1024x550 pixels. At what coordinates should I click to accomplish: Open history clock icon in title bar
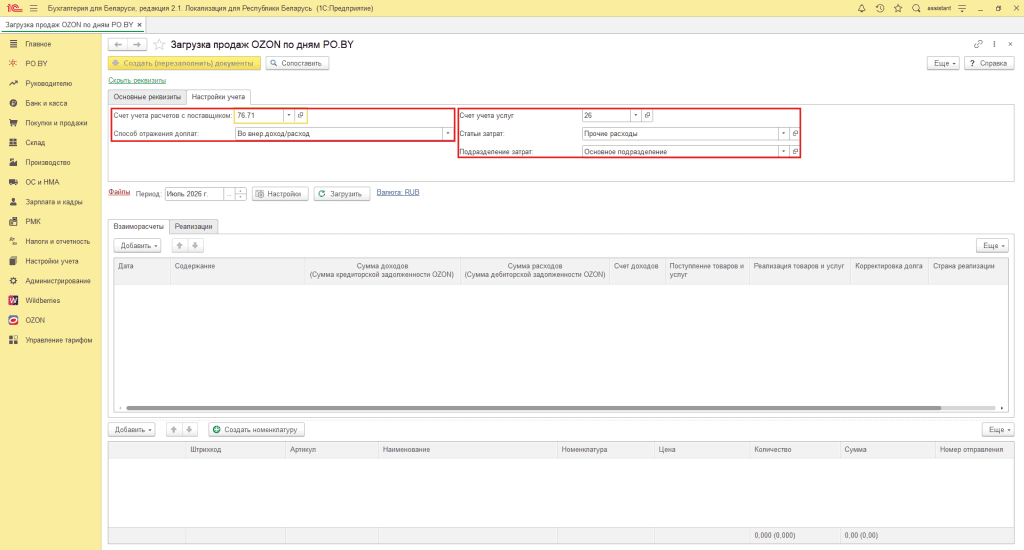880,8
